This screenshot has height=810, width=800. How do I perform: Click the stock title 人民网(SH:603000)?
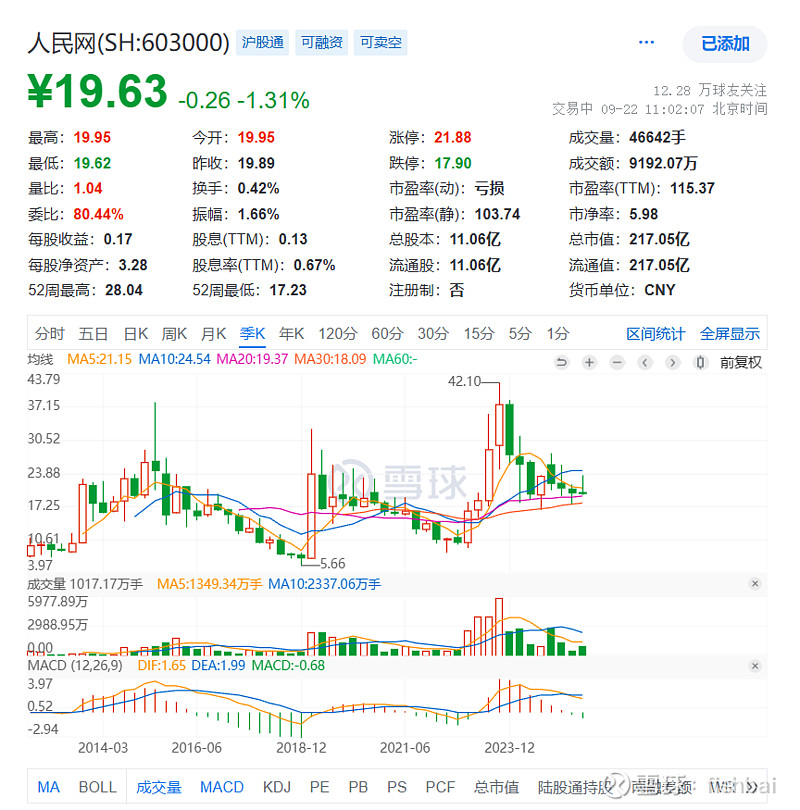pos(129,43)
